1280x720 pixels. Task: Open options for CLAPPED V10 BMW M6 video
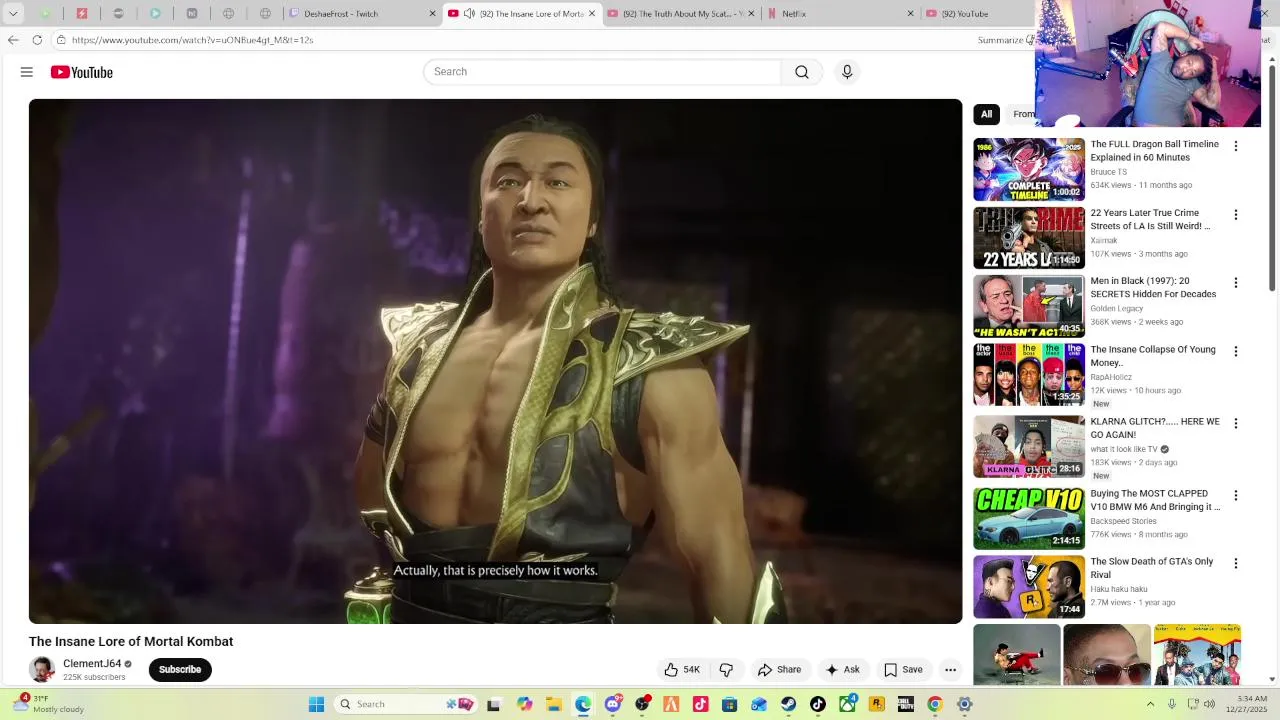click(x=1236, y=495)
